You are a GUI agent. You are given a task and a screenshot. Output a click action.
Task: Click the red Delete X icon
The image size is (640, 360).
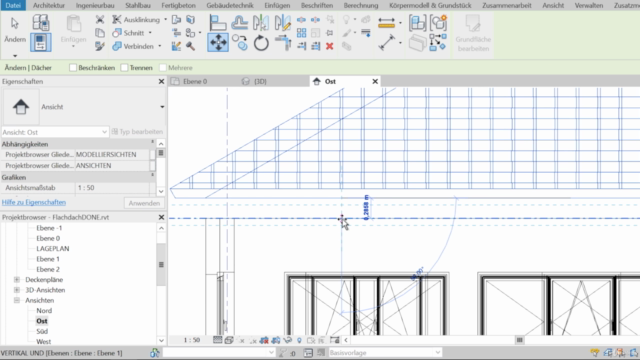point(330,46)
